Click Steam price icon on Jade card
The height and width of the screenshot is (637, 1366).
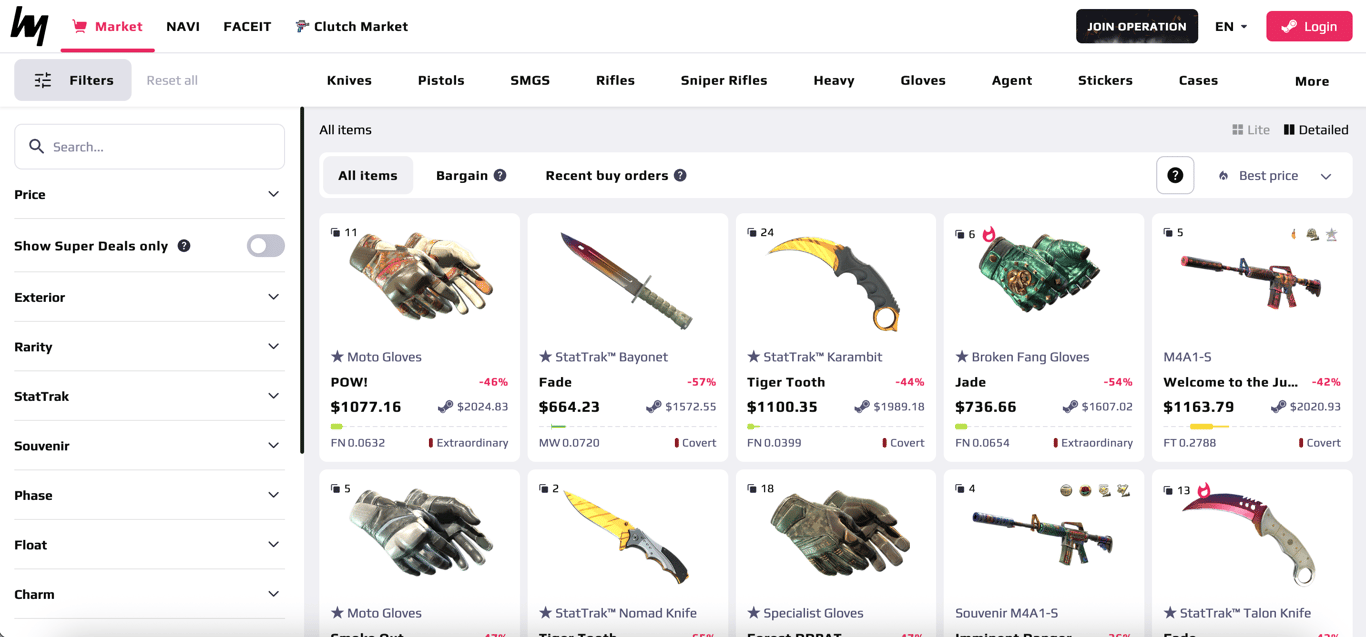[1069, 407]
